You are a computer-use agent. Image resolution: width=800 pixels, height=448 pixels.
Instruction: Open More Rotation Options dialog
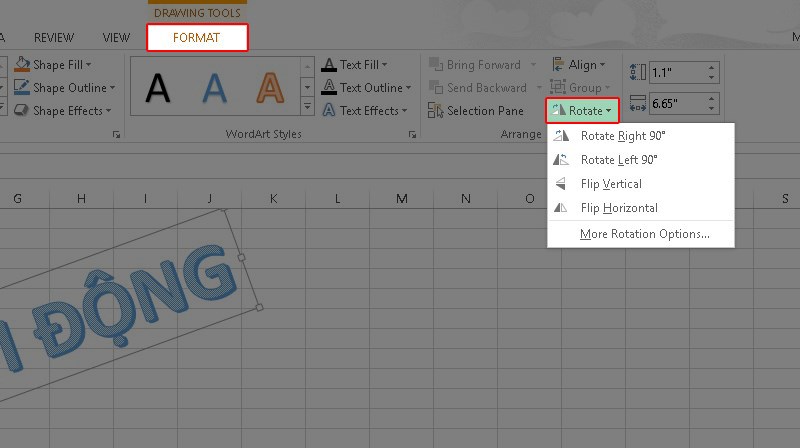(644, 234)
